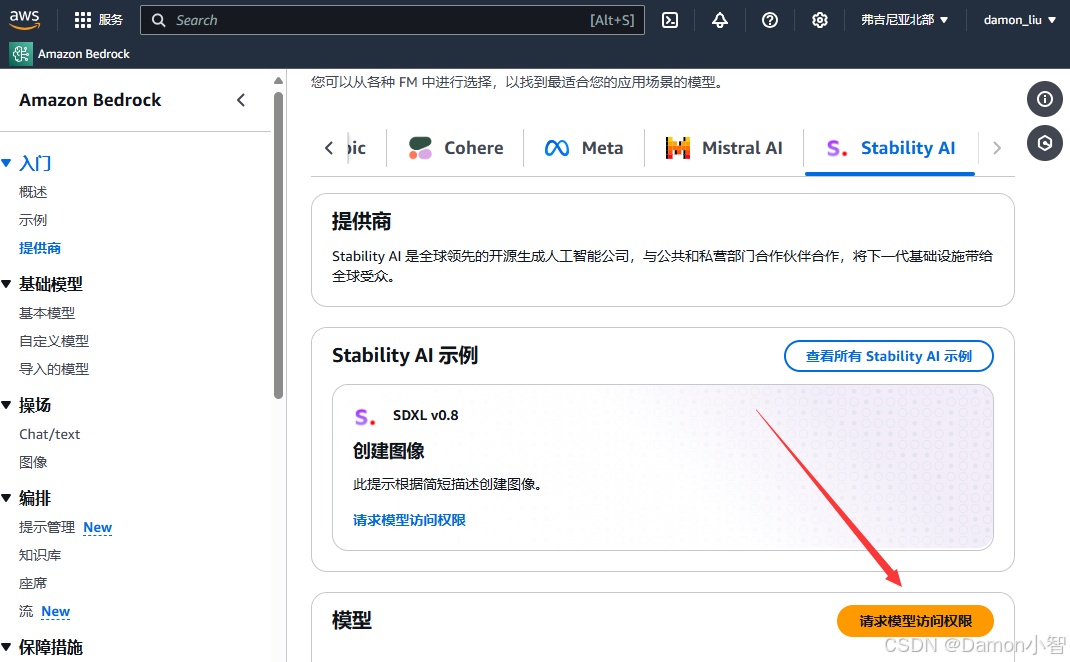Screen dimensions: 1070x662
Task: Collapse the 操场 section
Action: coord(7,405)
